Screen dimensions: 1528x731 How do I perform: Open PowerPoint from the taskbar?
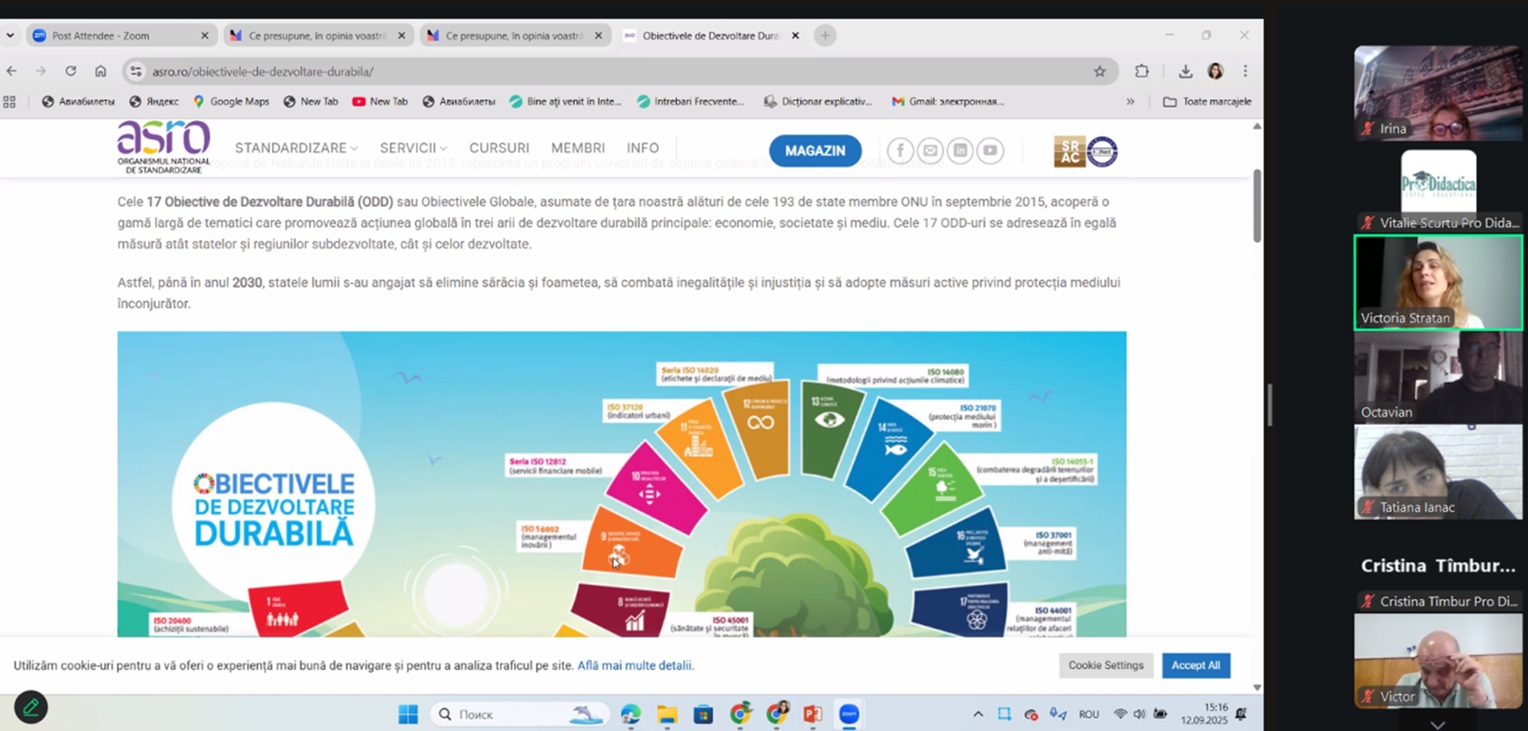pos(812,714)
